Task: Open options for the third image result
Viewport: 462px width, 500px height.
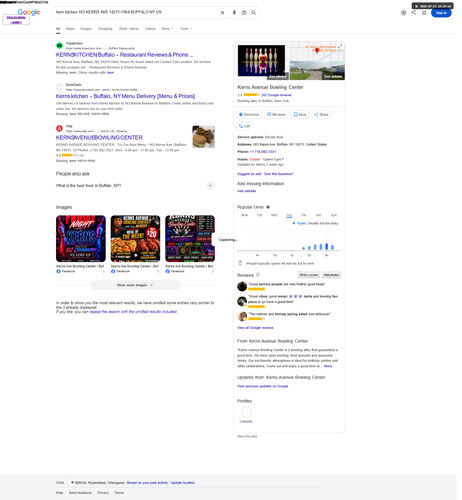Action: pos(213,271)
